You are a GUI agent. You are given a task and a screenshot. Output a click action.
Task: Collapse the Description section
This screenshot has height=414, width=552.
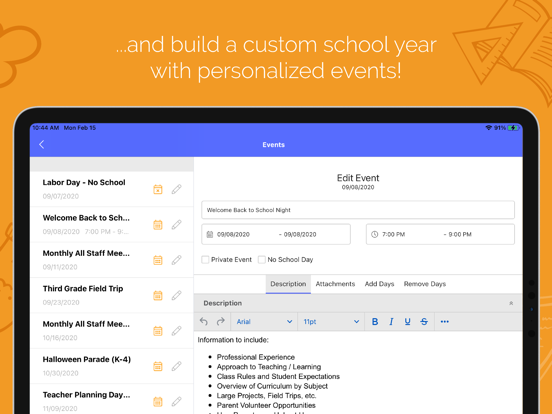click(511, 303)
